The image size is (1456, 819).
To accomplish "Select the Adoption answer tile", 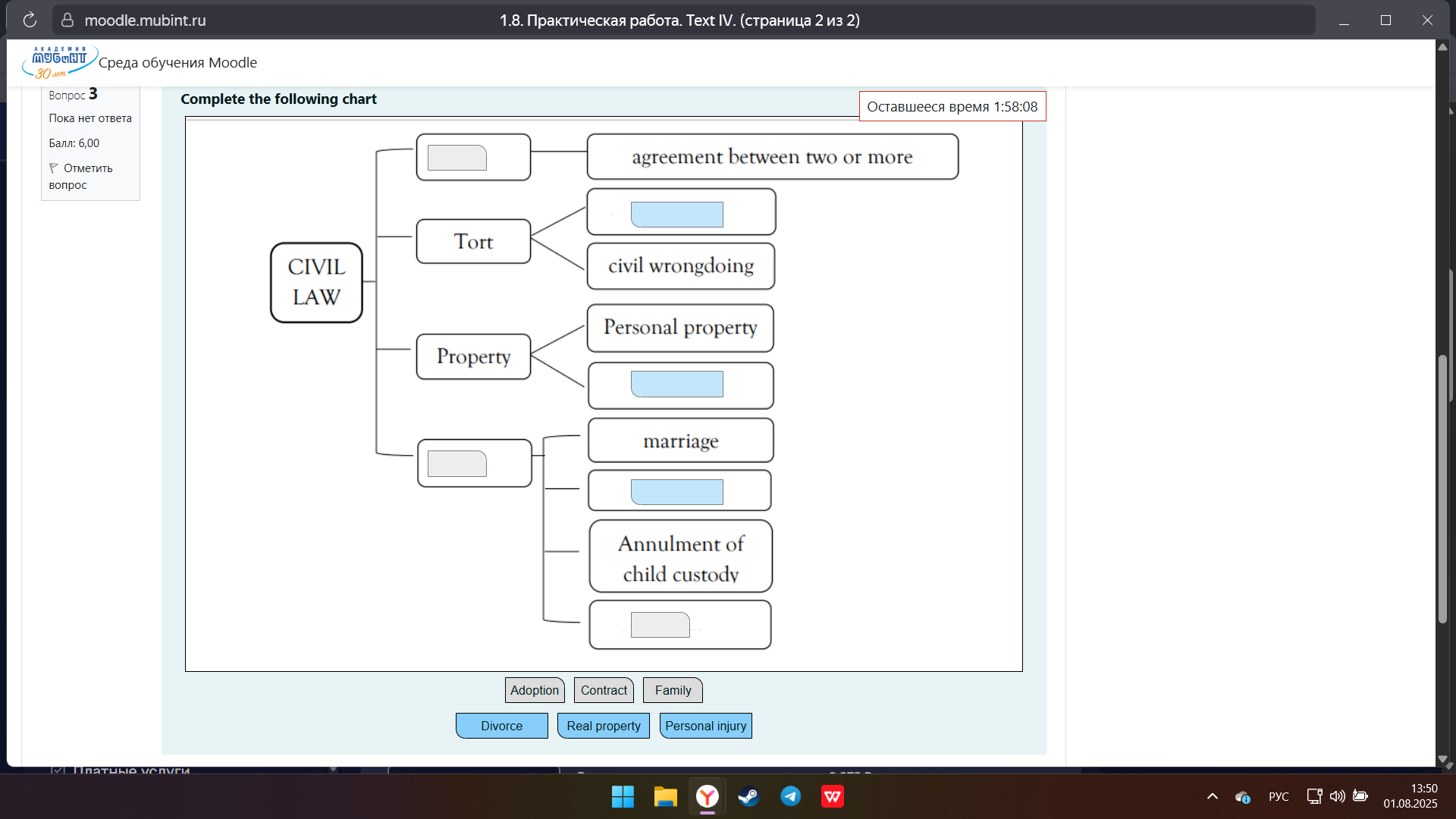I will coord(535,690).
